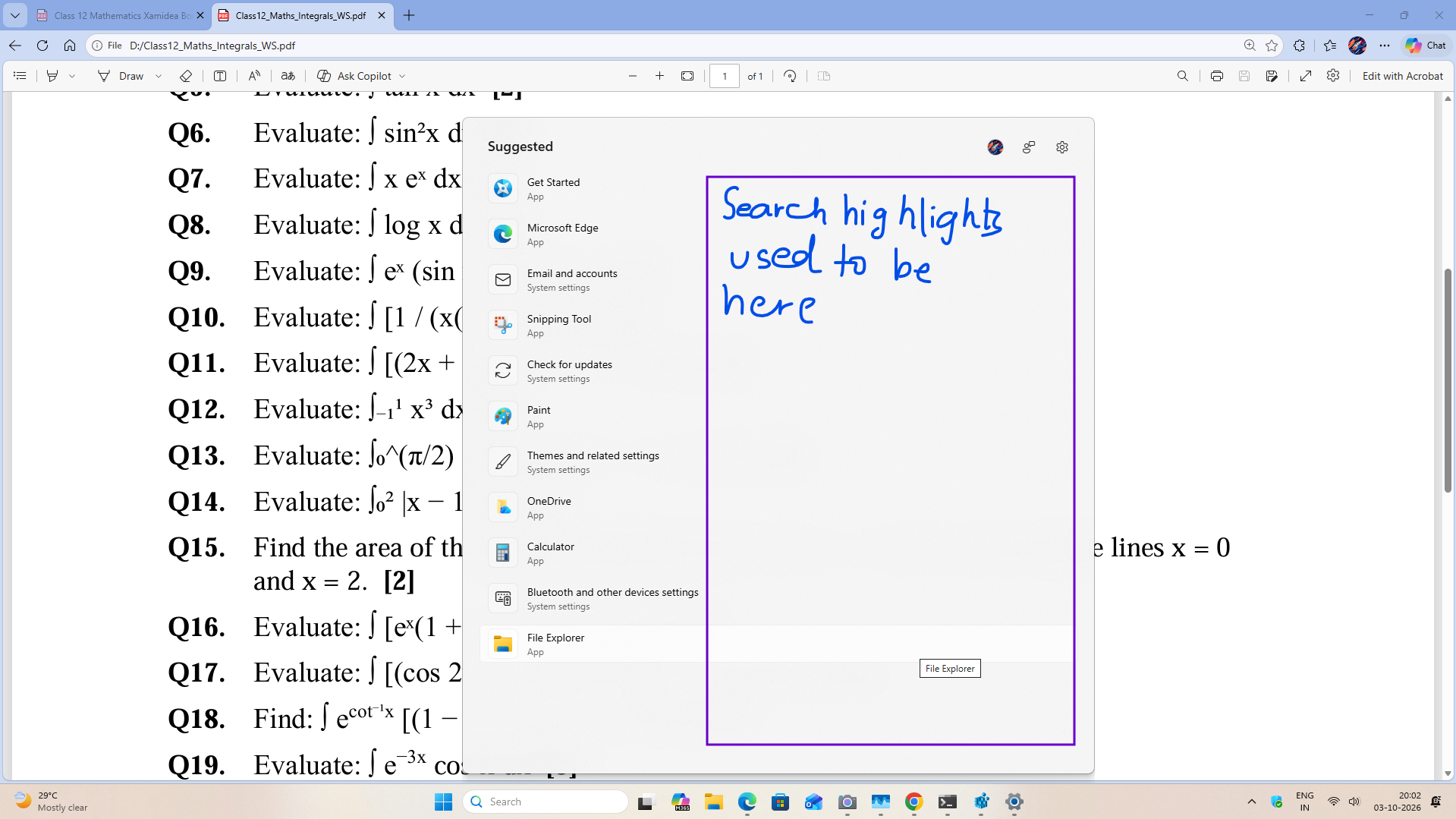The image size is (1456, 819).
Task: Open browser Settings and more menu
Action: point(1385,46)
